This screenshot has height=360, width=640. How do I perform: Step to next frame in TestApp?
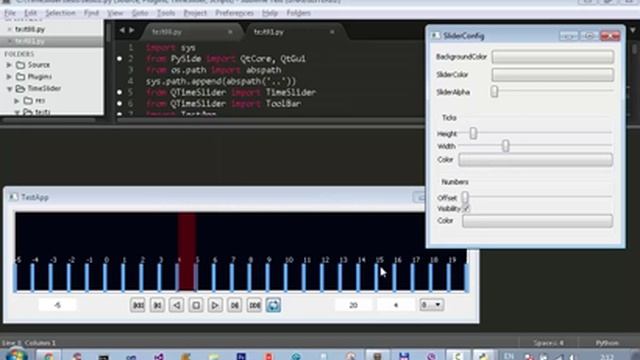coord(235,305)
